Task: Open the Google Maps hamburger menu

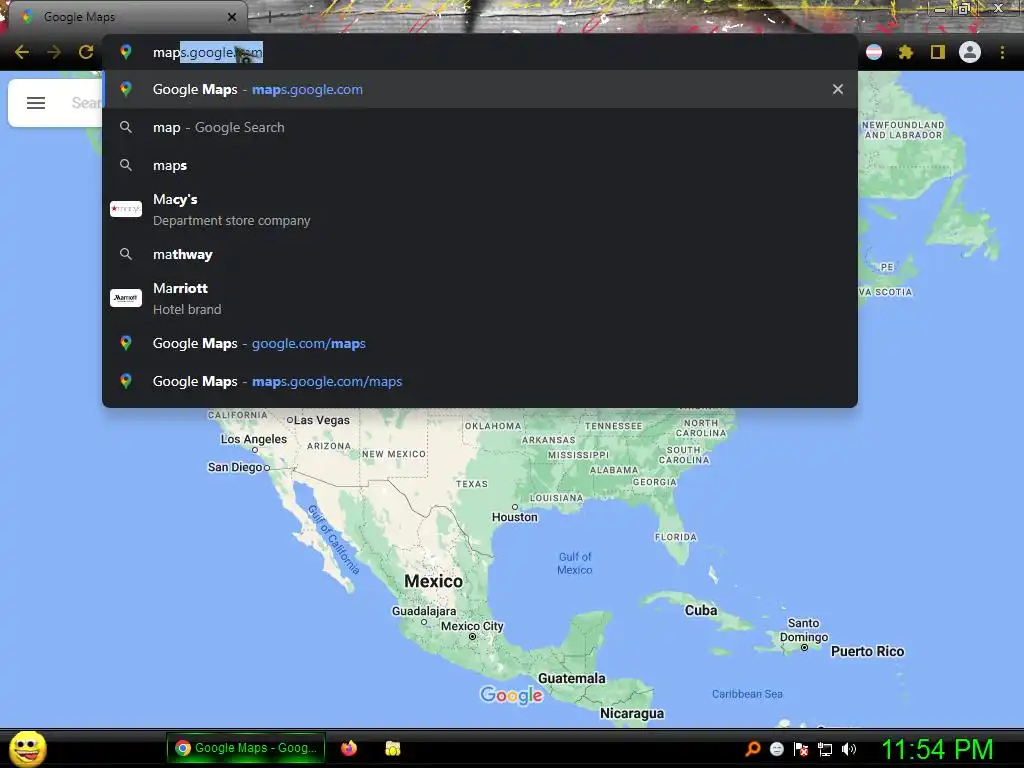Action: [x=36, y=103]
